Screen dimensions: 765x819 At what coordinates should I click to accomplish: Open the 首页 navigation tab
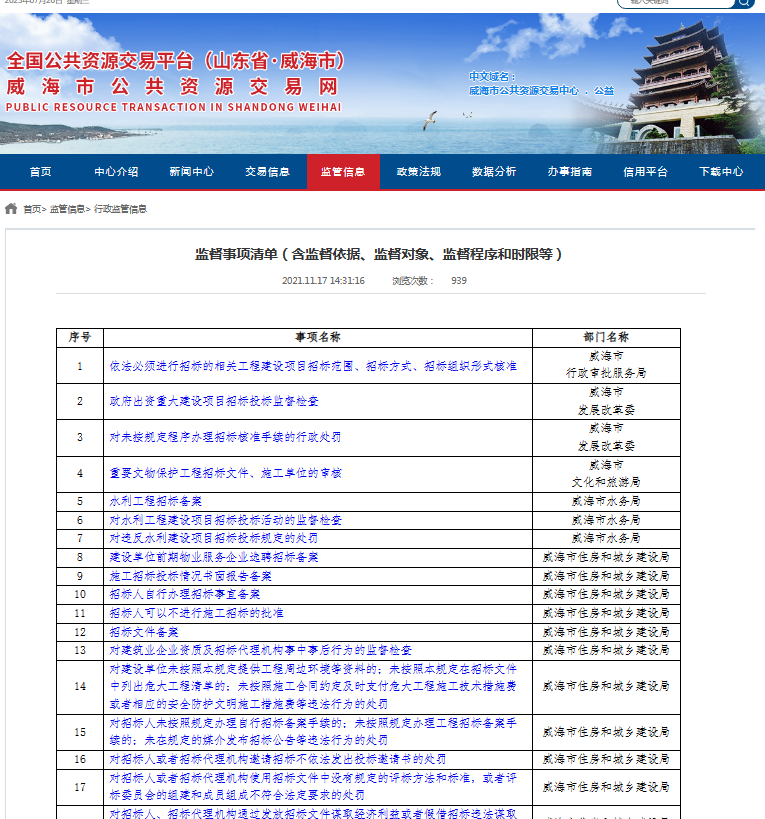[x=41, y=172]
